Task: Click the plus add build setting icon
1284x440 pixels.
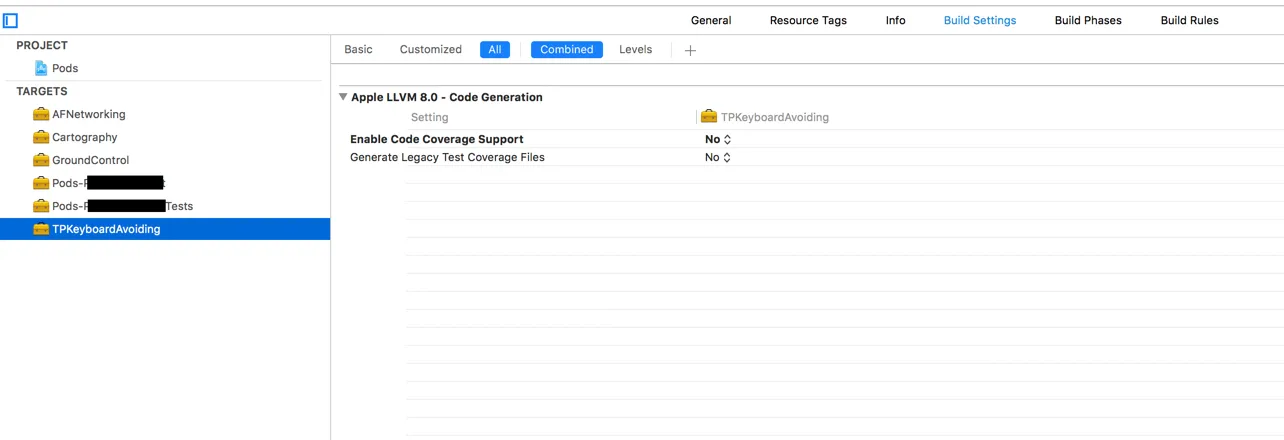Action: coord(690,50)
